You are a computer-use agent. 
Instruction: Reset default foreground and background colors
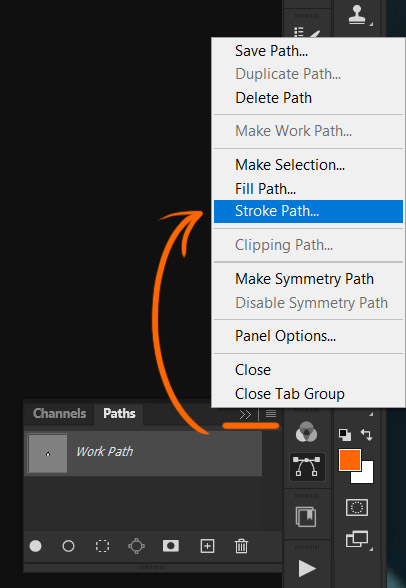tap(345, 435)
